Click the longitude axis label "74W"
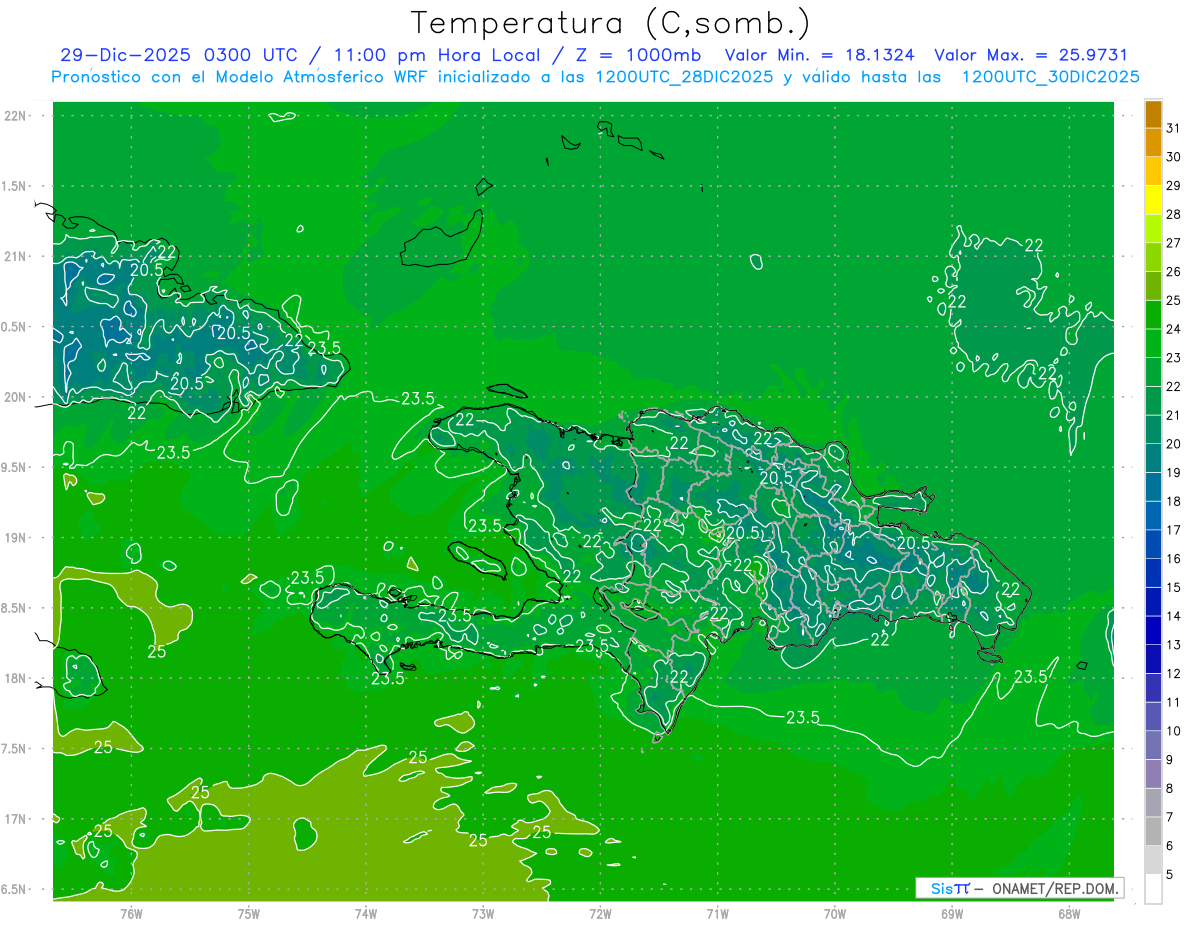 (x=366, y=913)
